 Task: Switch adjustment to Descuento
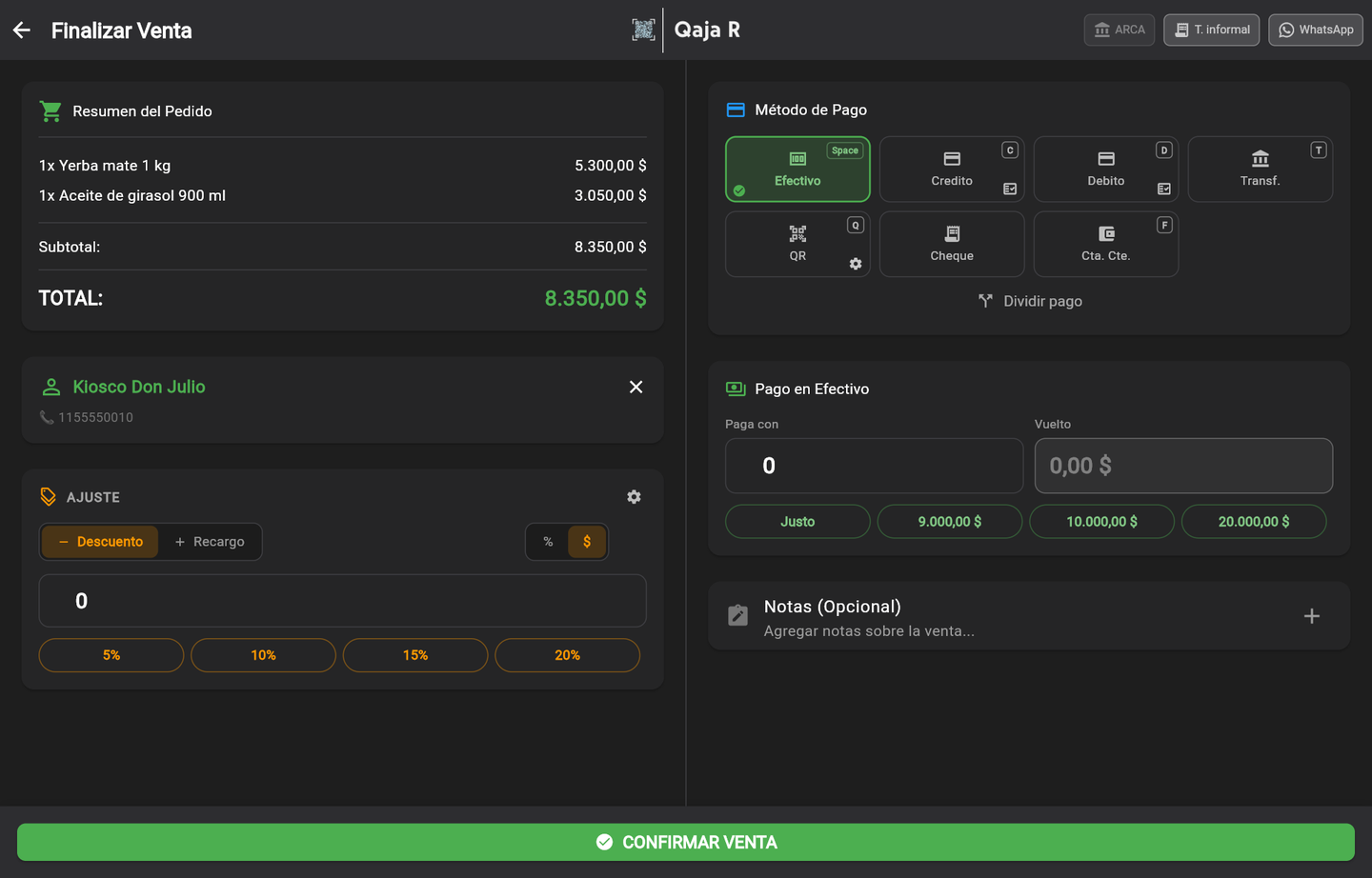[100, 542]
